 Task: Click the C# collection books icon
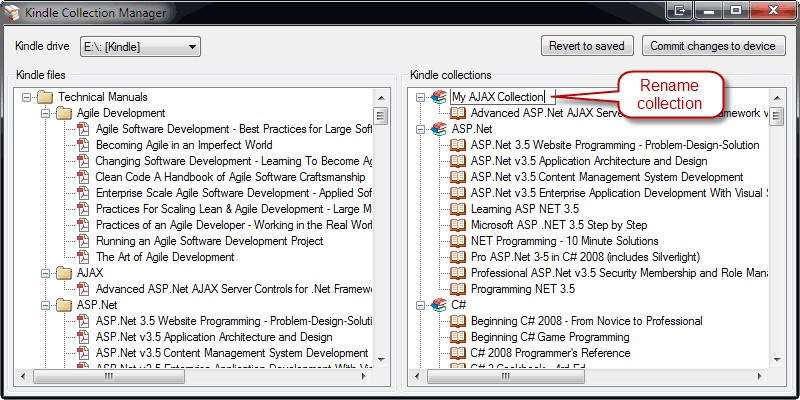pos(439,305)
